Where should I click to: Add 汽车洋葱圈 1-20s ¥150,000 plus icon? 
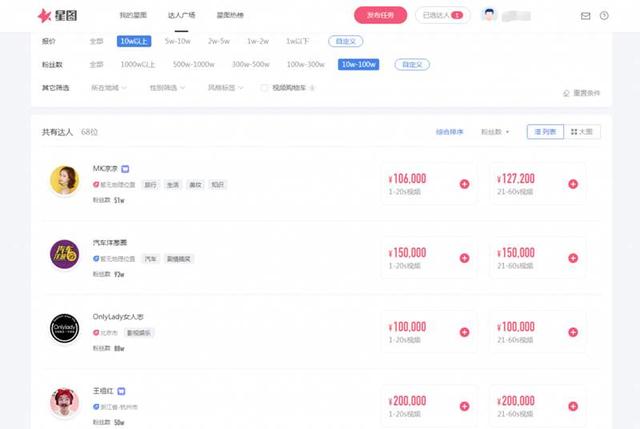point(464,258)
